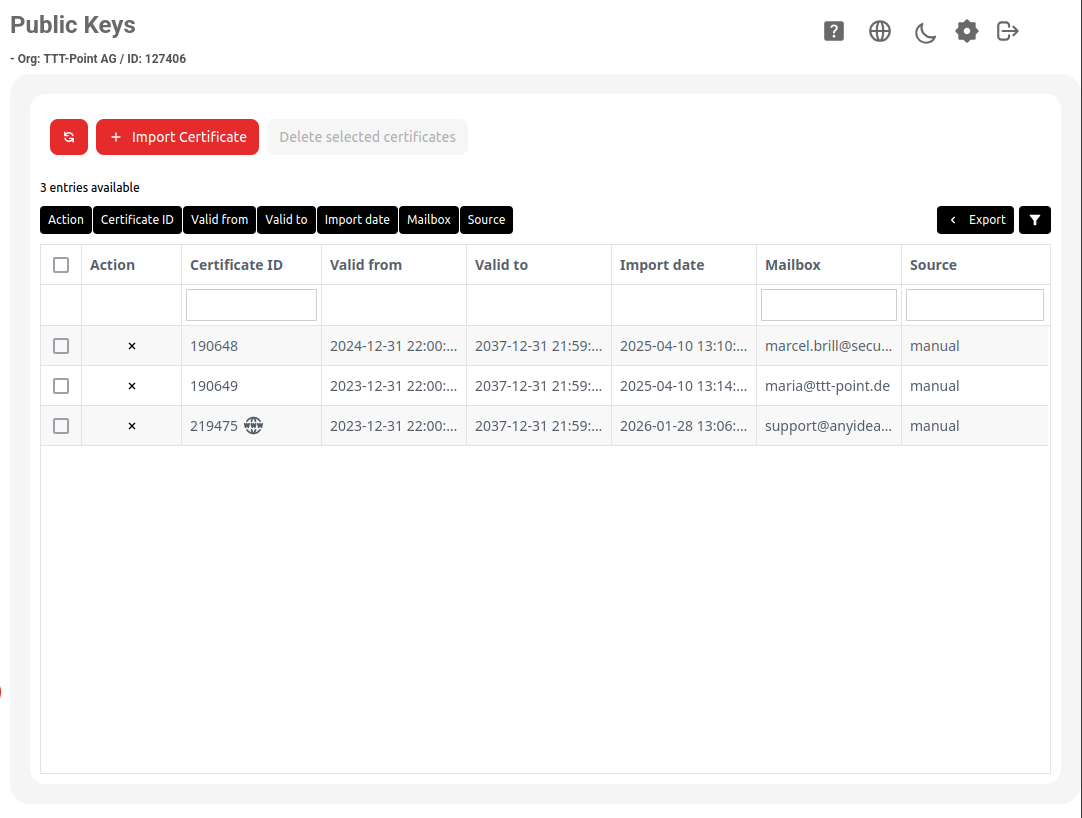The width and height of the screenshot is (1082, 818).
Task: Open the help question mark icon
Action: 834,31
